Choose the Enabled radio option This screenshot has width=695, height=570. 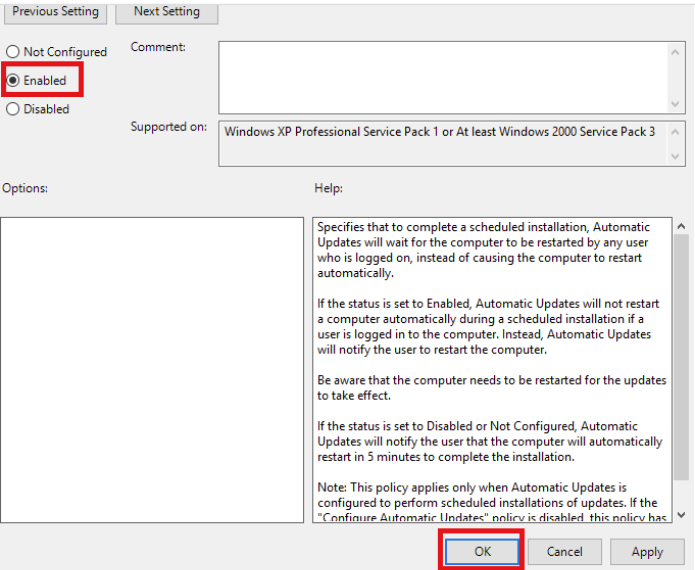tap(36, 80)
